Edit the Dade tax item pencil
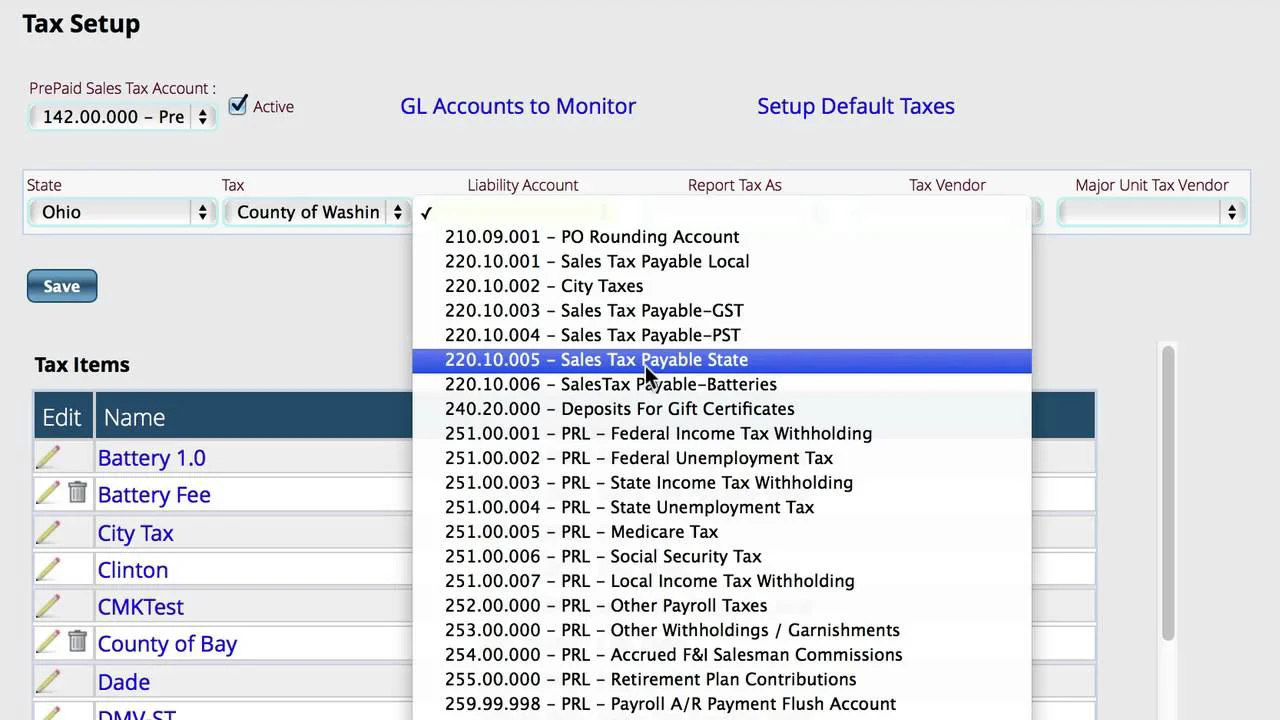This screenshot has width=1280, height=720. (48, 681)
